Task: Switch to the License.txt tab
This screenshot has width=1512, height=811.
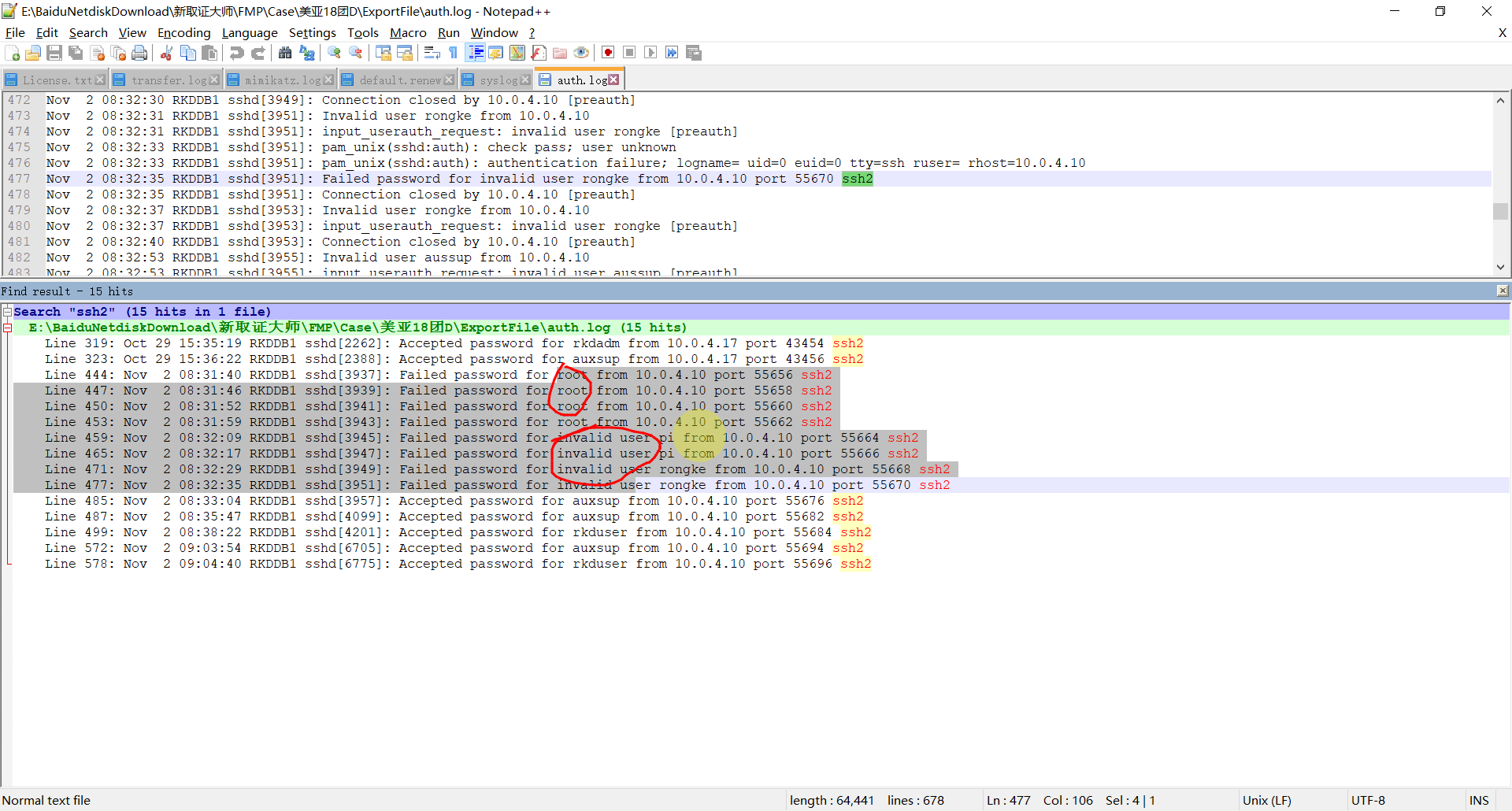Action: click(x=55, y=80)
